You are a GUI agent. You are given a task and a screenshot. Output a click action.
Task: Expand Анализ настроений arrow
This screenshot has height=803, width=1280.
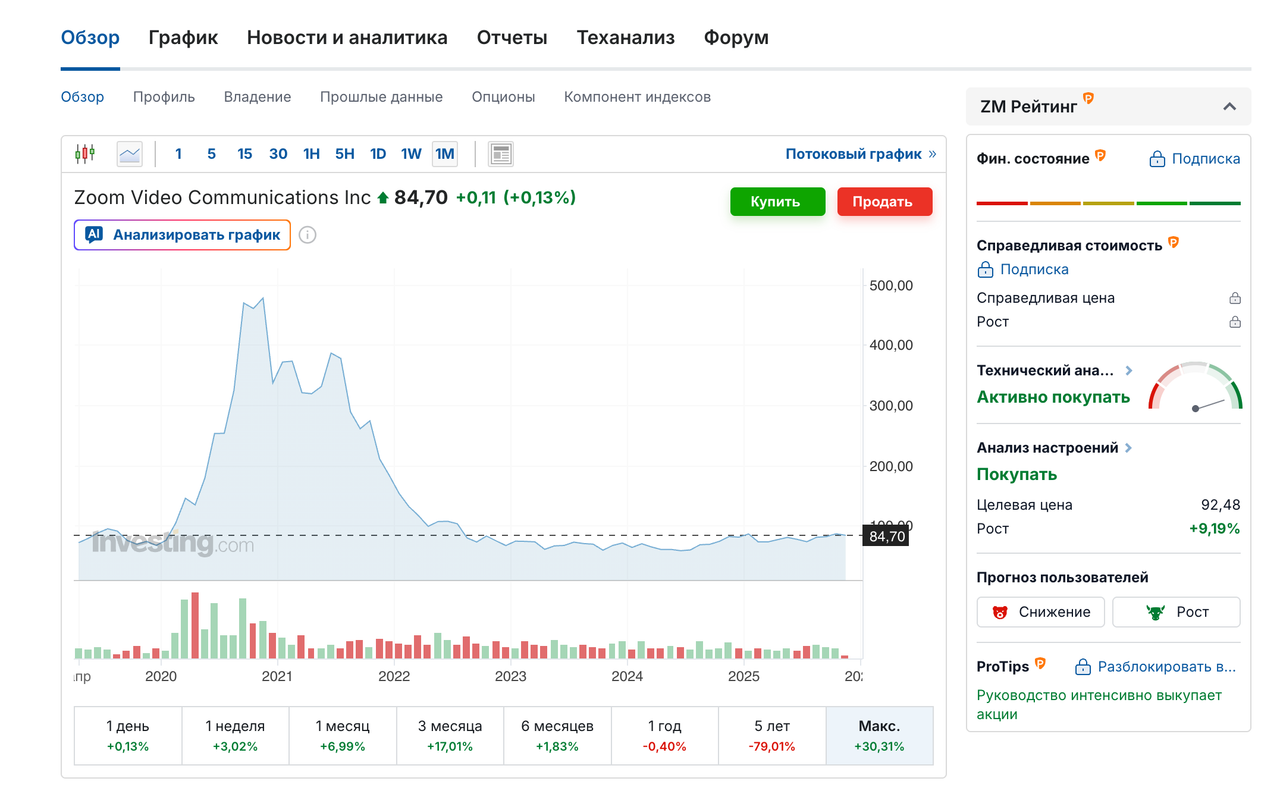coord(1129,448)
